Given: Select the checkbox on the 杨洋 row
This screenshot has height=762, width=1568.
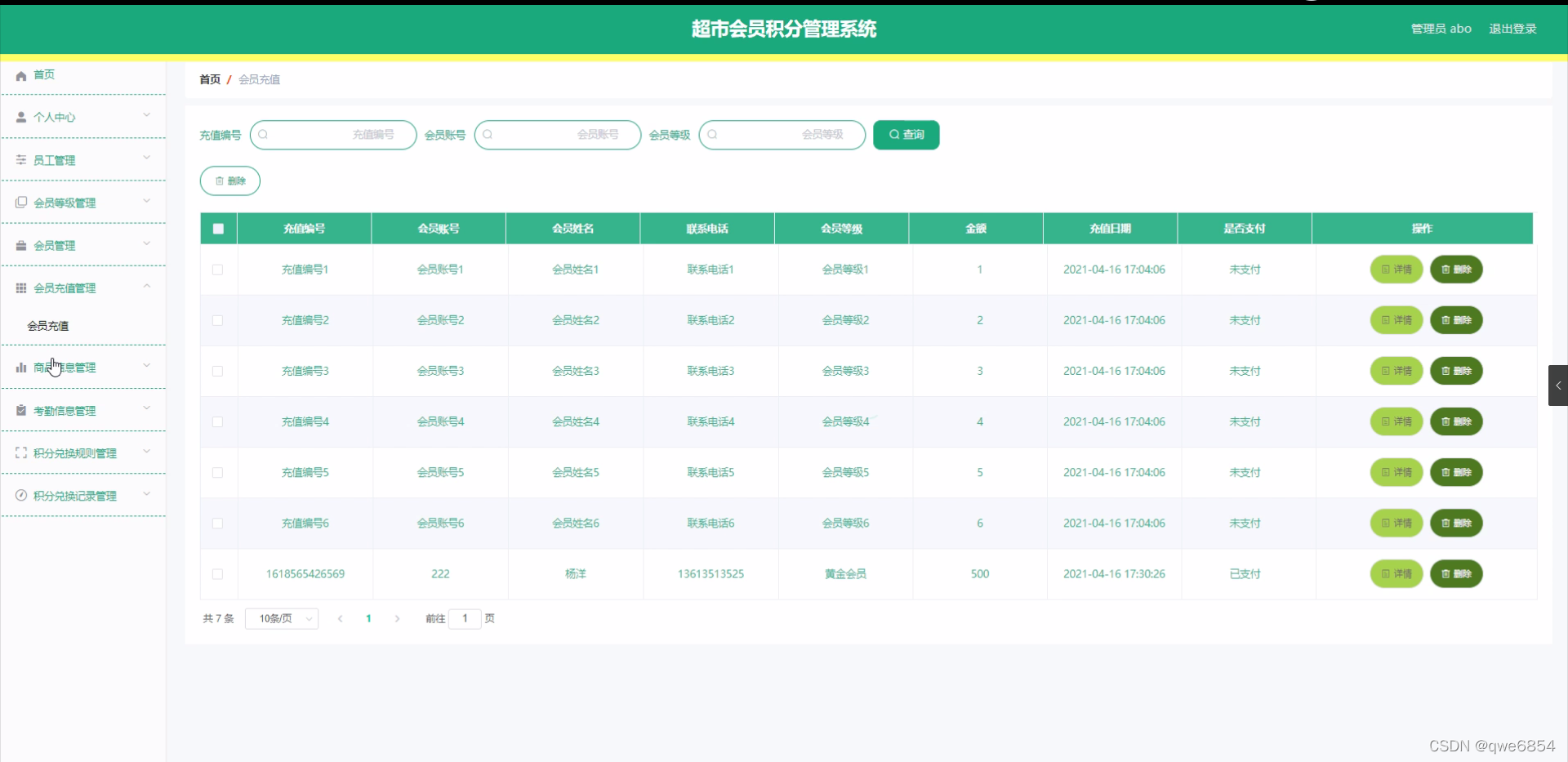Looking at the screenshot, I should coord(217,574).
